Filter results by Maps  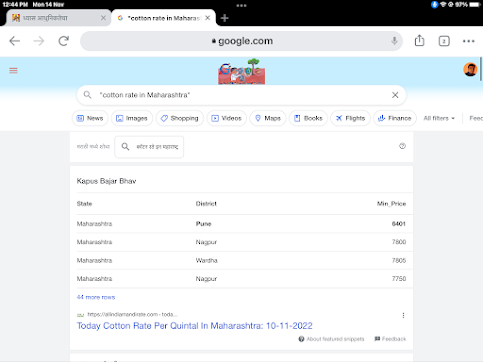(268, 118)
